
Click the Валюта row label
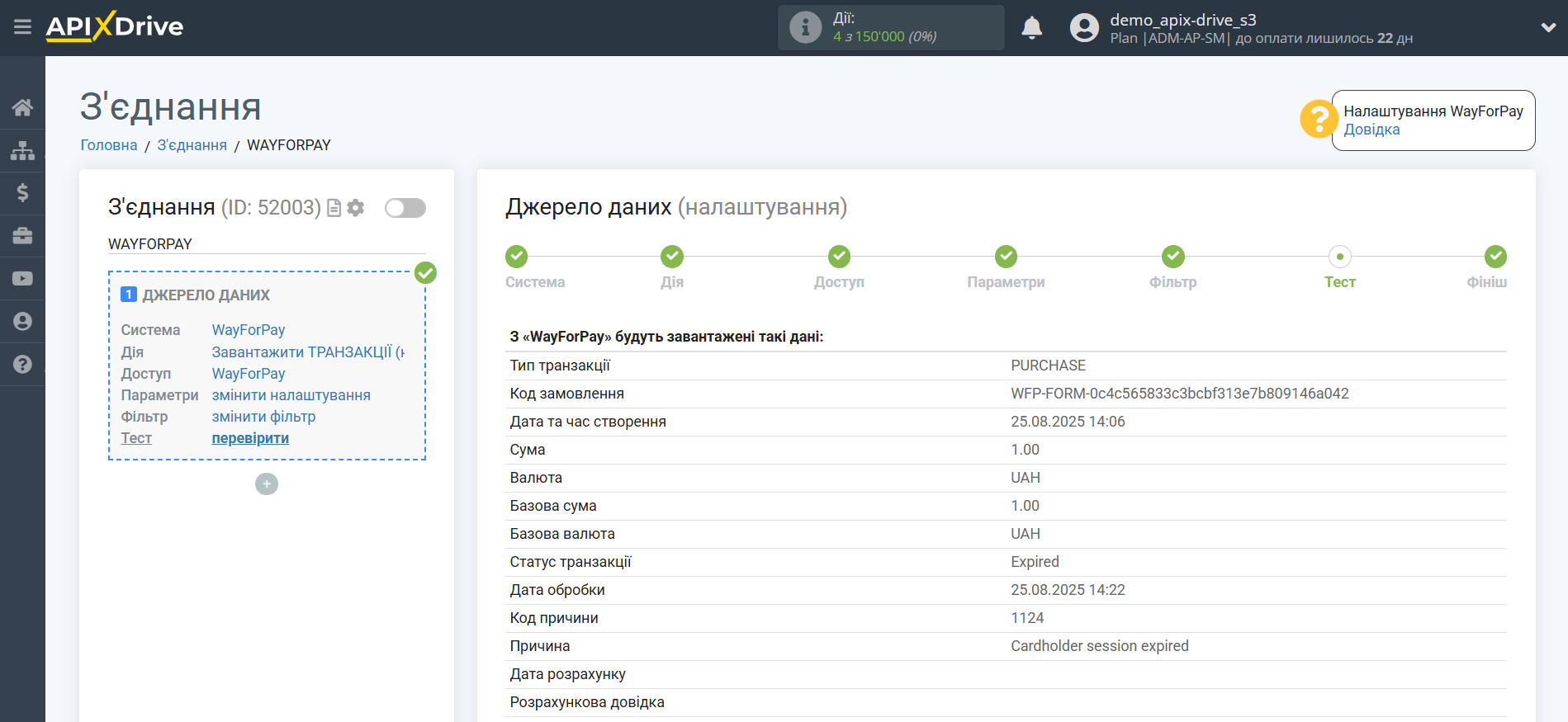(536, 478)
